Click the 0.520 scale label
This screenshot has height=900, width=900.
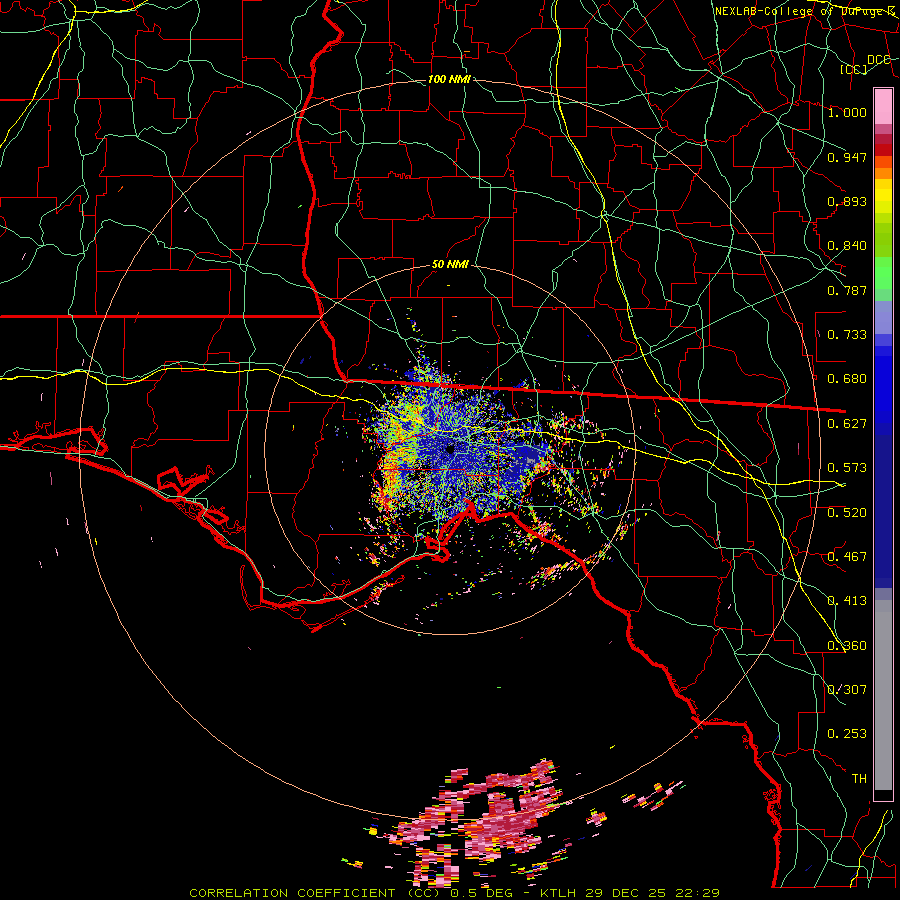point(847,513)
